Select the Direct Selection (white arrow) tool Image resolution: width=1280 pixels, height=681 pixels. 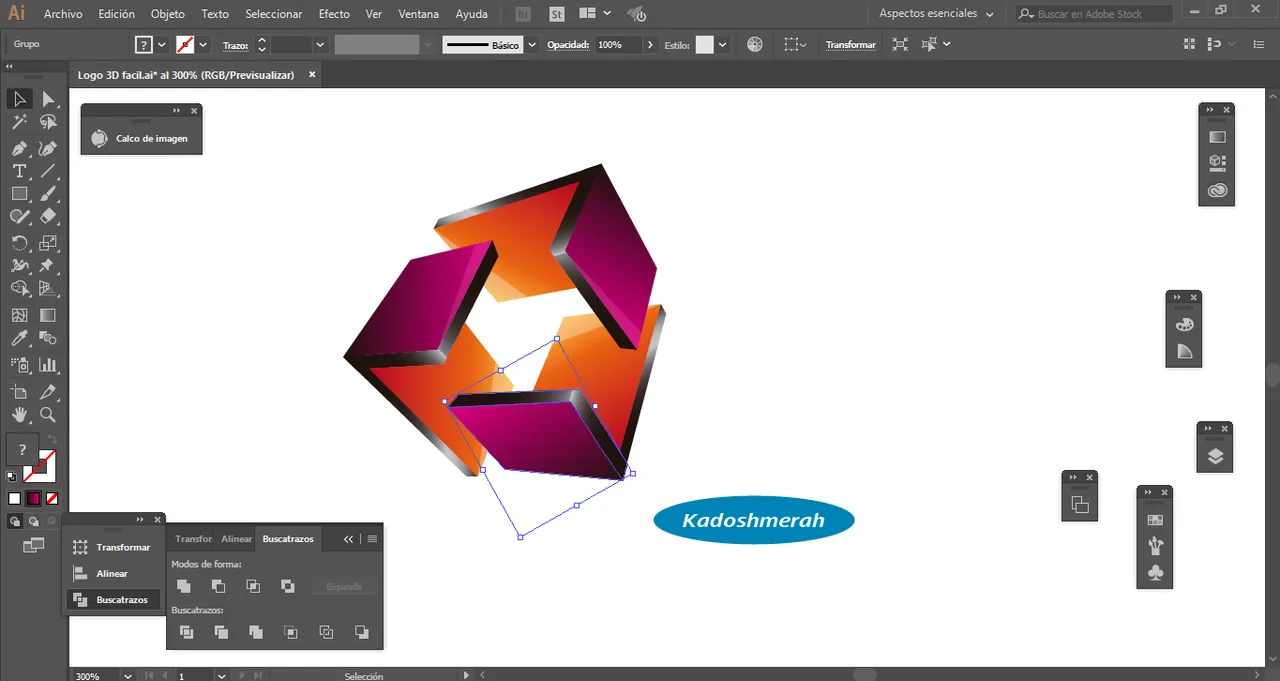48,99
